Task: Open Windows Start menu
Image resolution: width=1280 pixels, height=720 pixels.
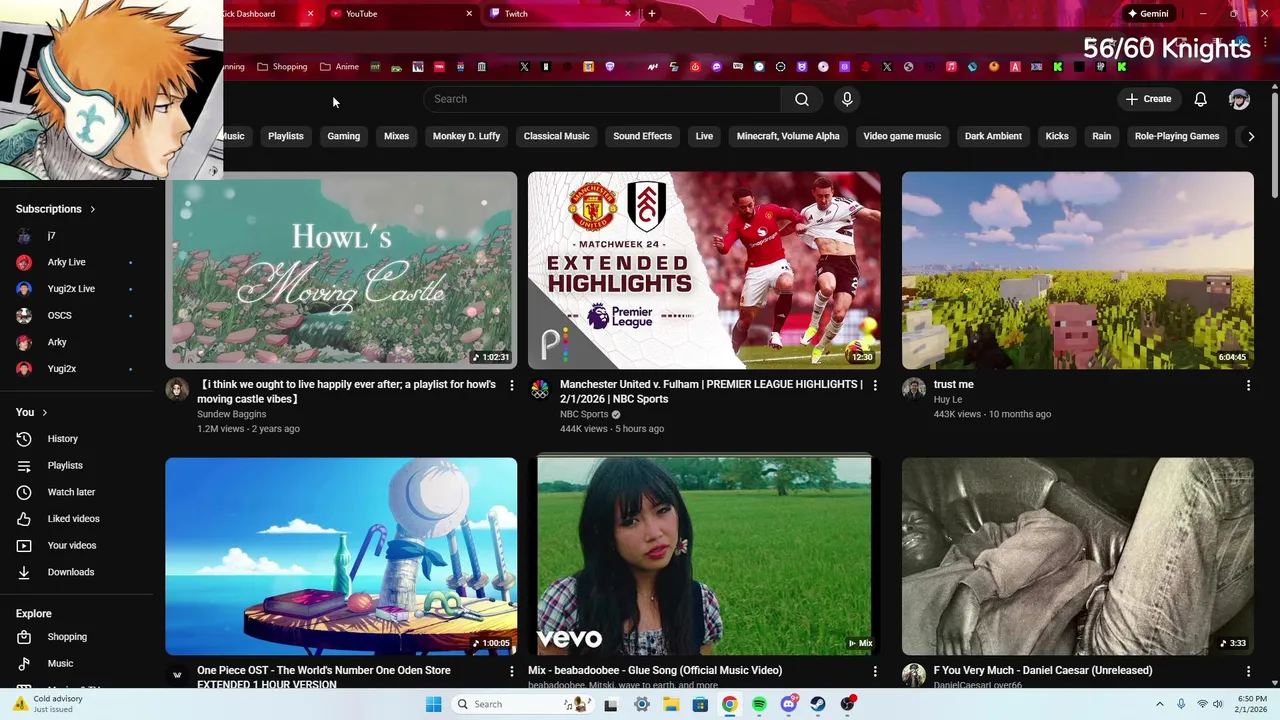Action: pyautogui.click(x=433, y=704)
